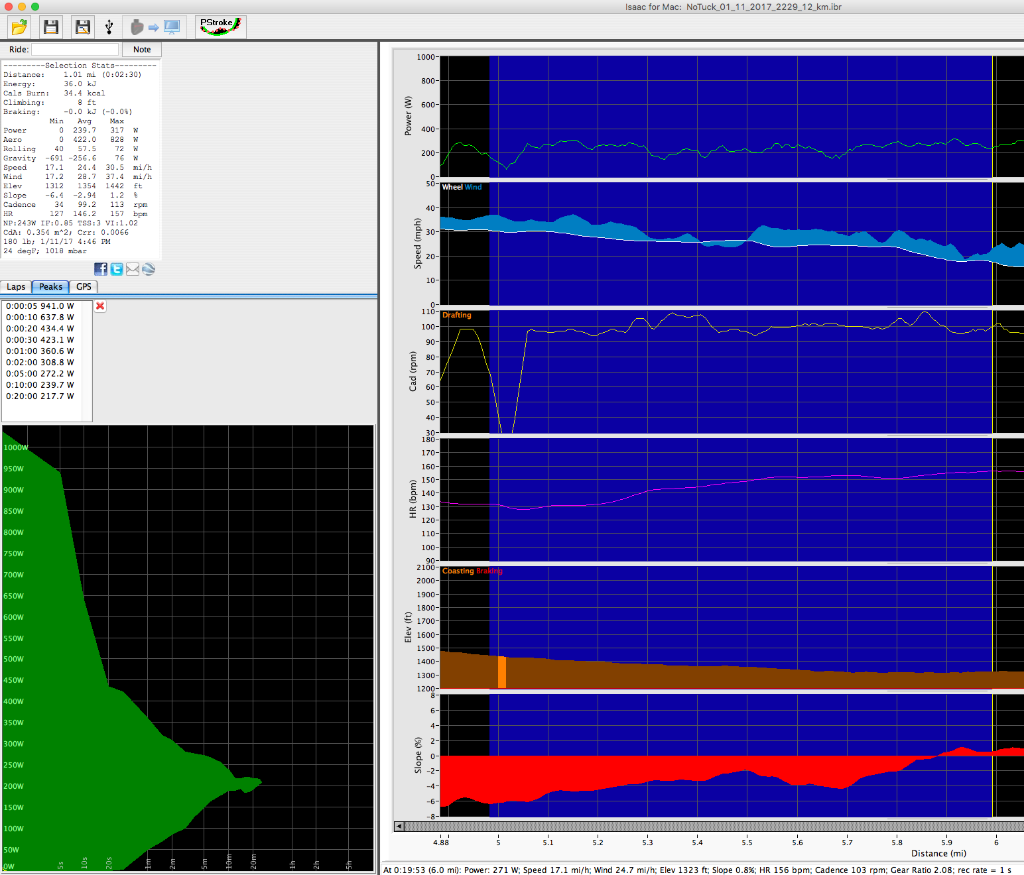Share ride via Facebook icon

101,269
